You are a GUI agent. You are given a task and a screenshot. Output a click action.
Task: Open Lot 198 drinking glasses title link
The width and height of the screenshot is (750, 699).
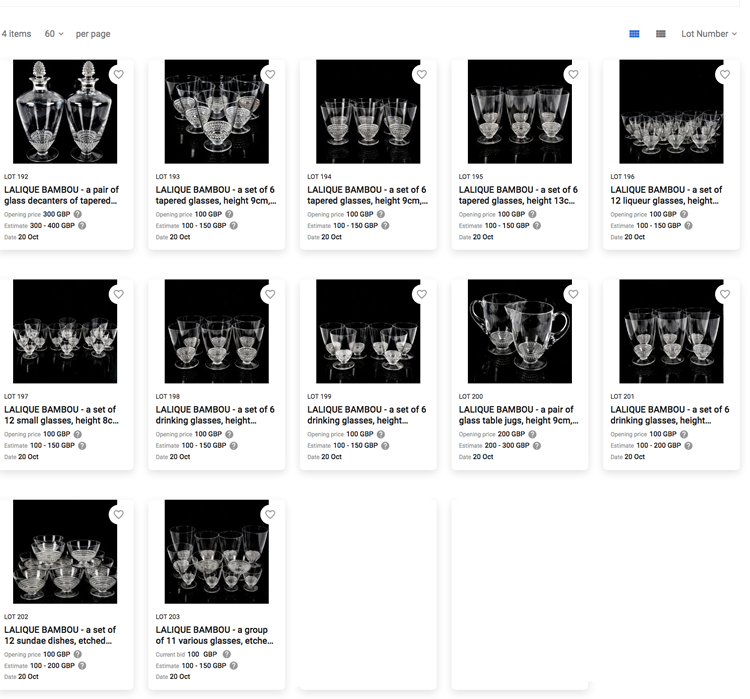pyautogui.click(x=215, y=415)
